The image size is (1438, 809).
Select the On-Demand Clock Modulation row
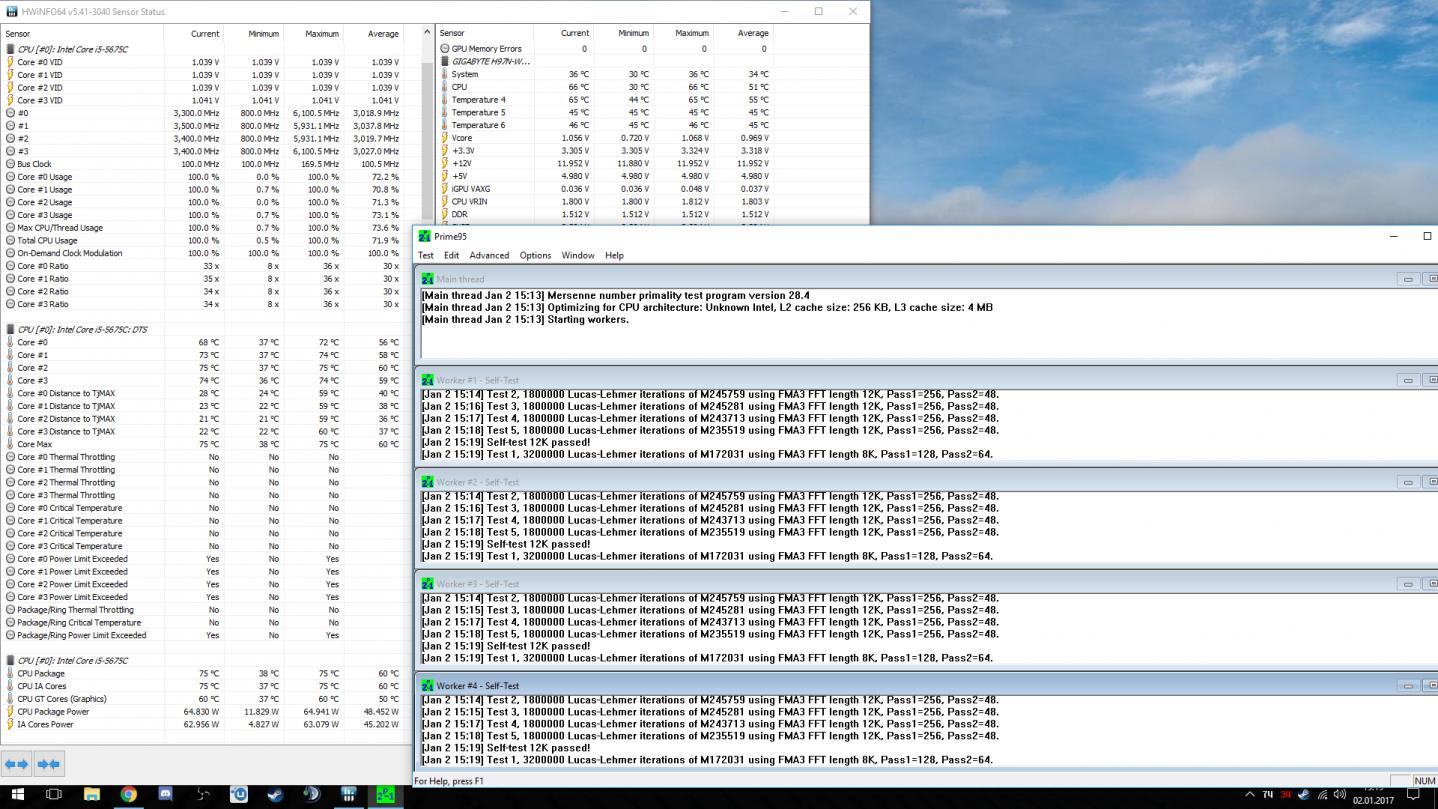pyautogui.click(x=203, y=253)
